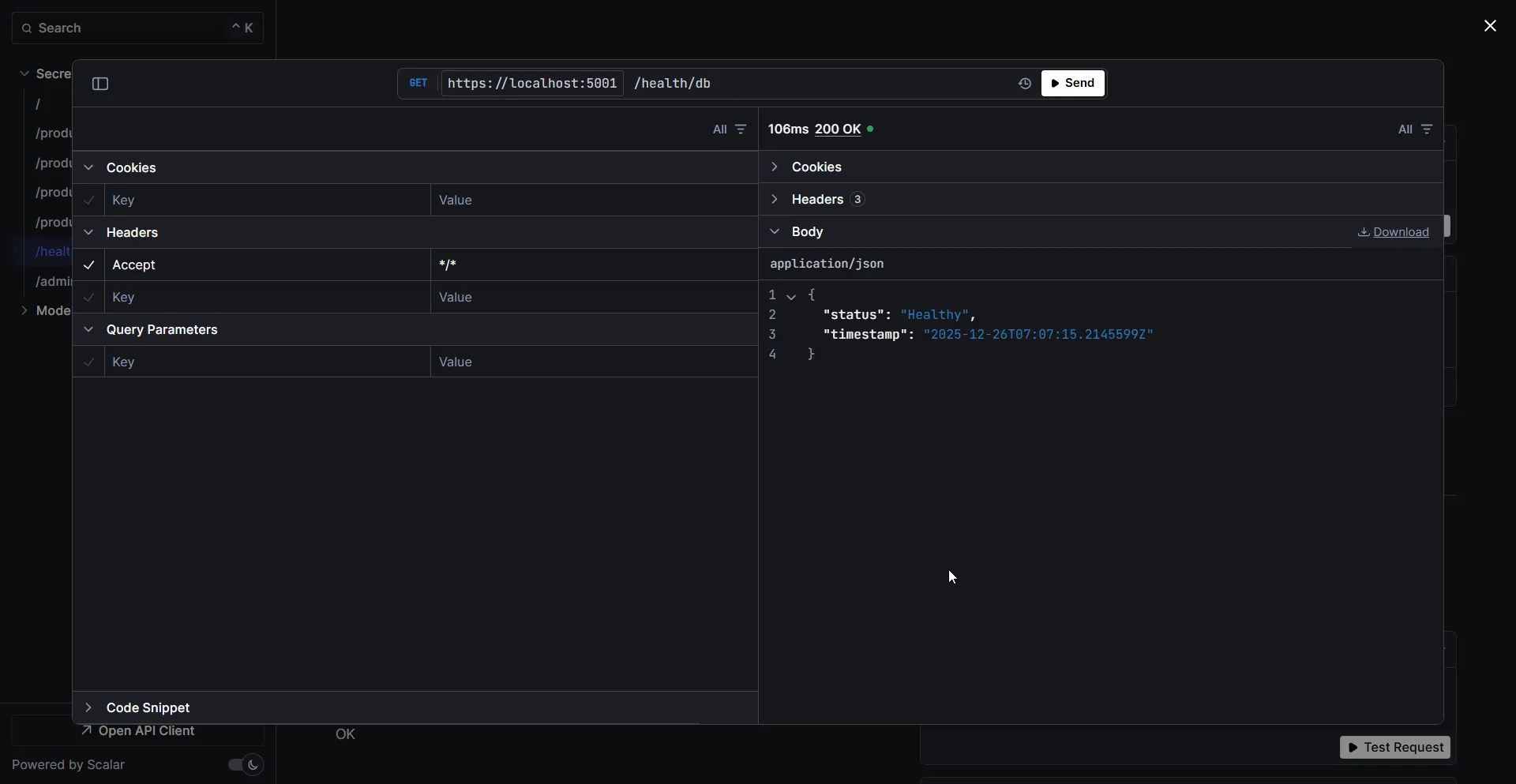1516x784 pixels.
Task: Click the request filter icon beside All
Action: point(741,129)
